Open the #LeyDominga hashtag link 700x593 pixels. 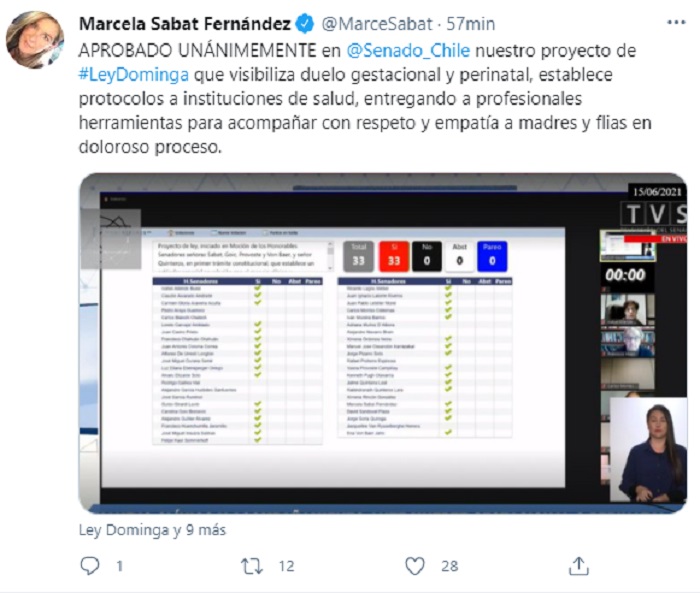(133, 75)
